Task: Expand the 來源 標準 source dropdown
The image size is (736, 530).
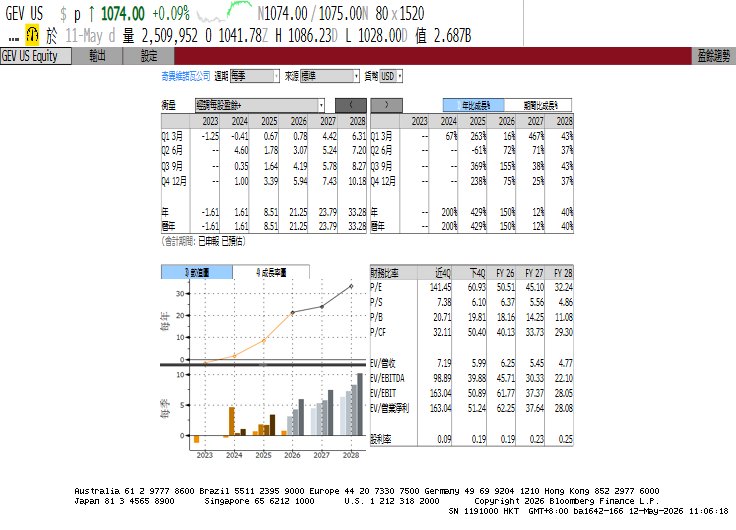Action: pyautogui.click(x=330, y=76)
